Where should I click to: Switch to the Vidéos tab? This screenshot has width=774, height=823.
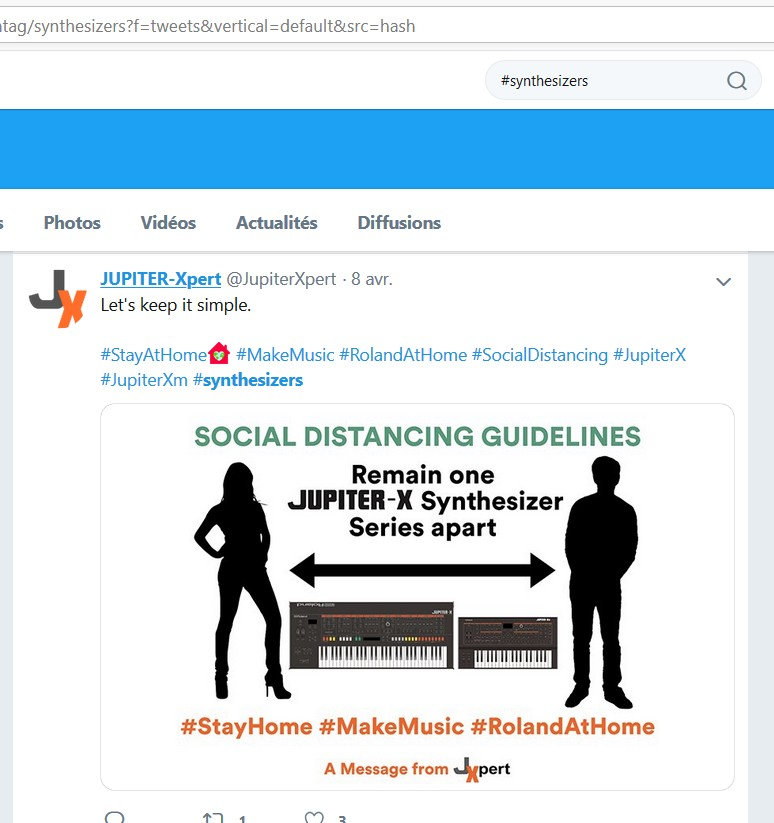coord(168,223)
